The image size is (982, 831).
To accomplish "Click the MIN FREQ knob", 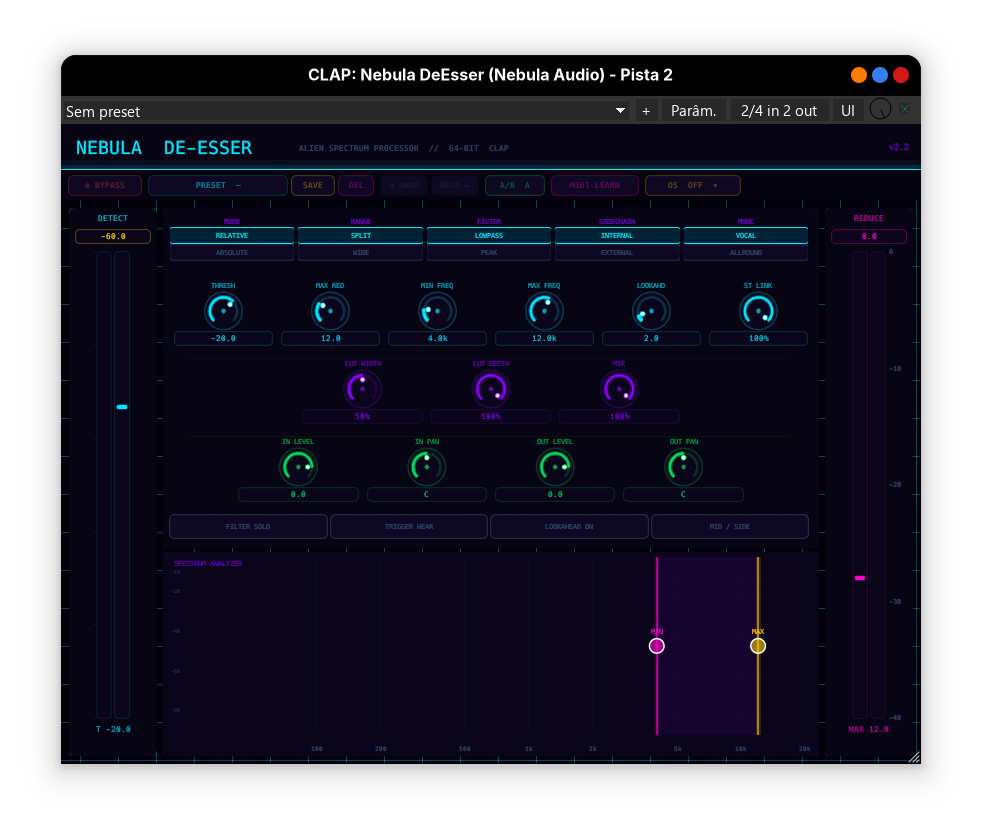I will tap(437, 311).
